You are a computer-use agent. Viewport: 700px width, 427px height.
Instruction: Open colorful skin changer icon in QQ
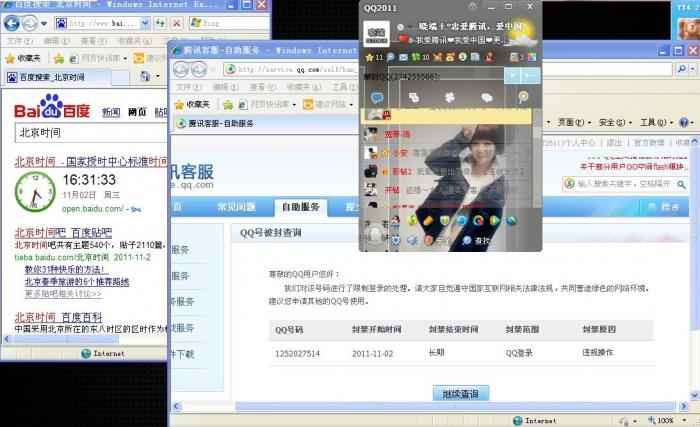[x=532, y=57]
